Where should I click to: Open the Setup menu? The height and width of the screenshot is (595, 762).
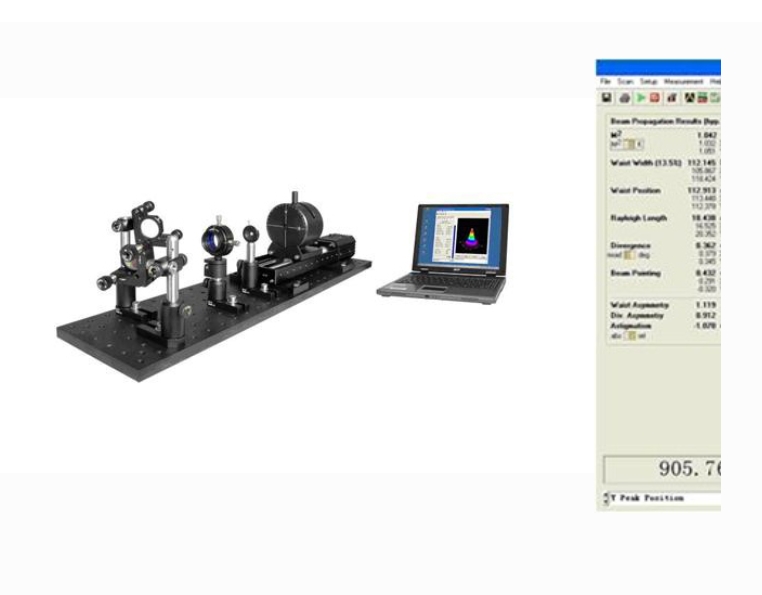[649, 81]
